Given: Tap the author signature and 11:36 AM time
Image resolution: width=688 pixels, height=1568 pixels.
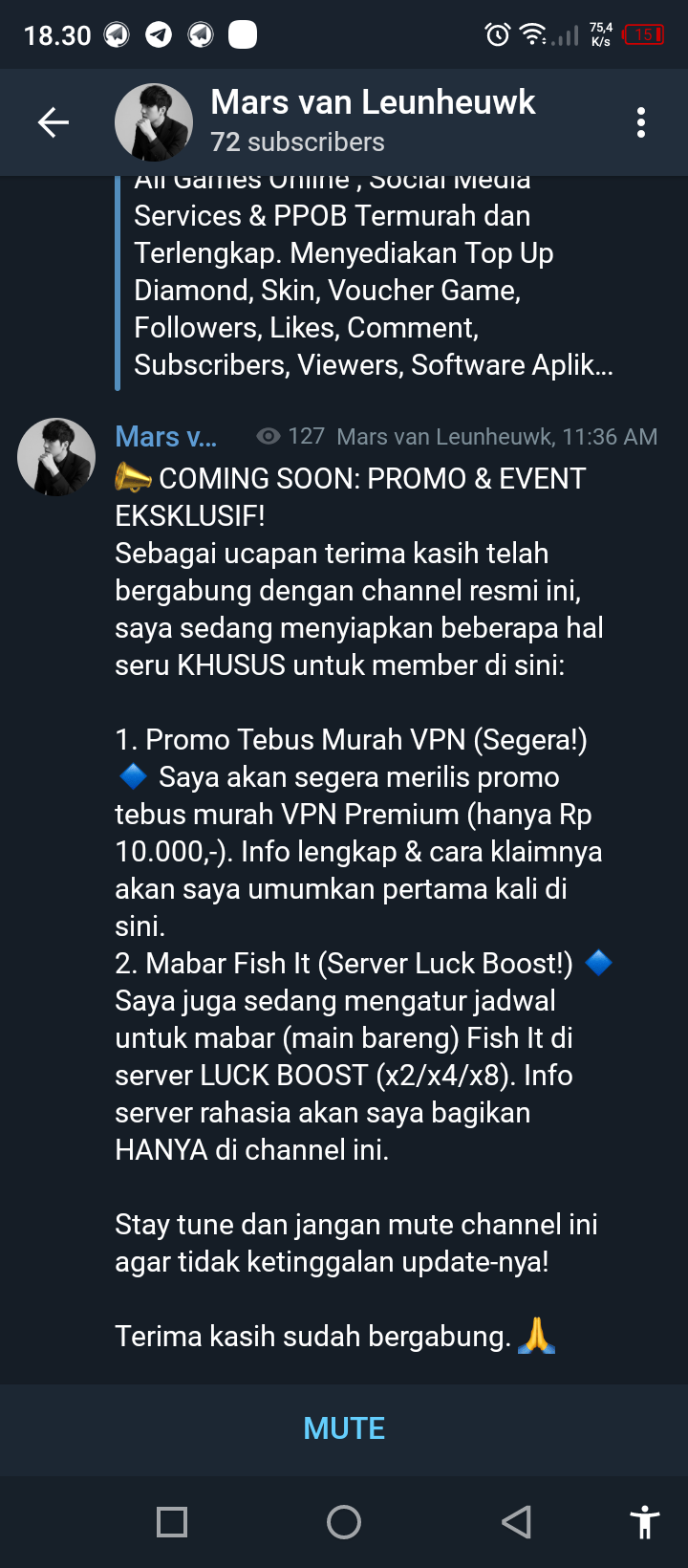Looking at the screenshot, I should [x=497, y=437].
